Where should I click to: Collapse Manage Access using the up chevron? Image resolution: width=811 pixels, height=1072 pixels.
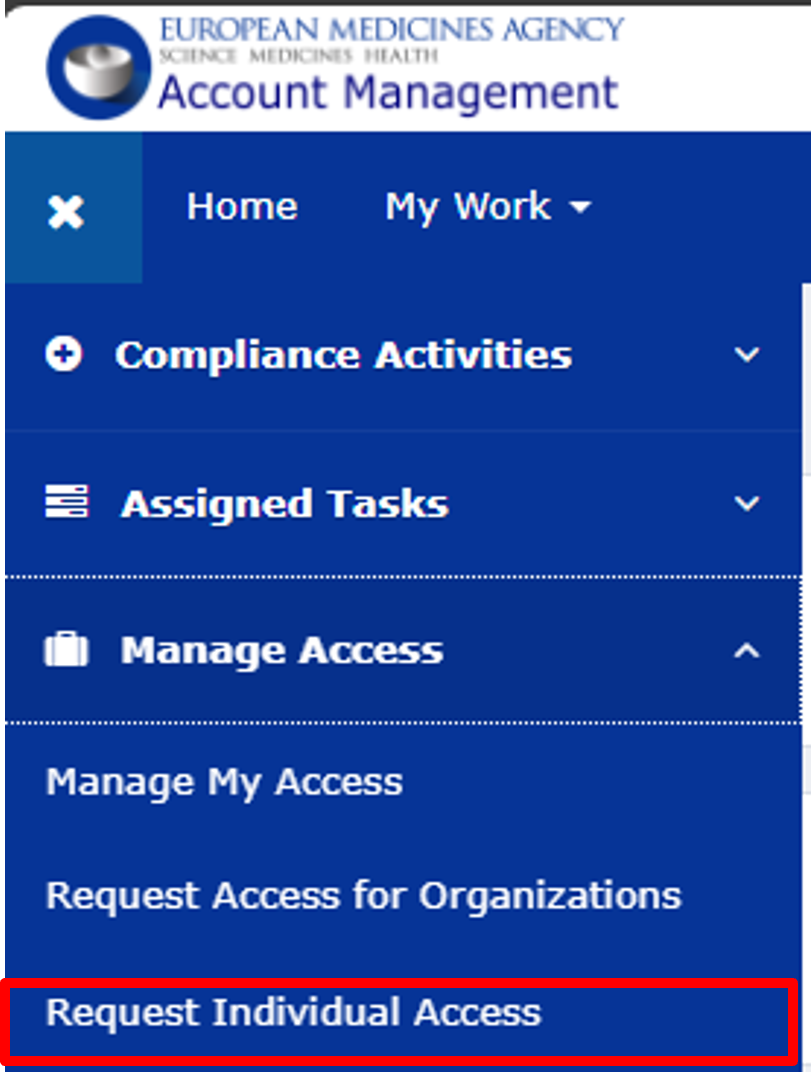point(746,651)
